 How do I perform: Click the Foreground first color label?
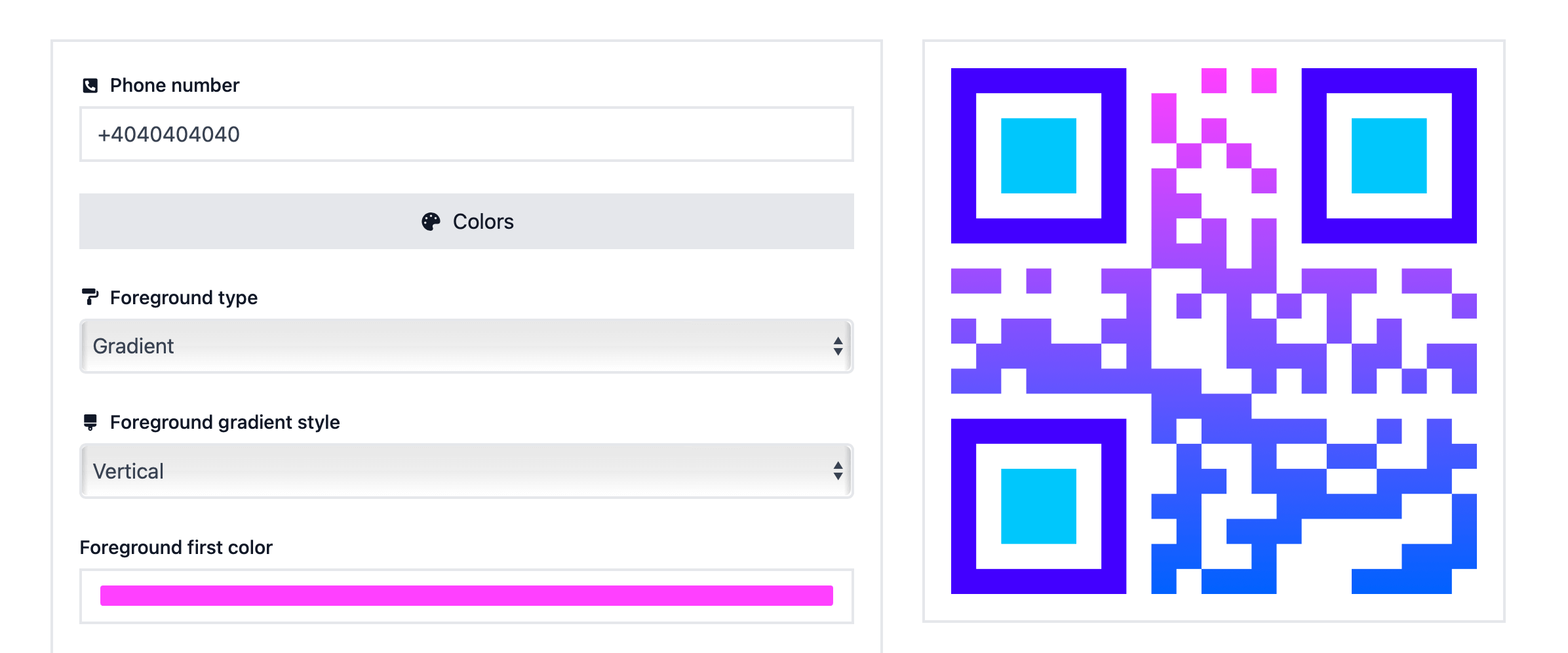pos(175,547)
